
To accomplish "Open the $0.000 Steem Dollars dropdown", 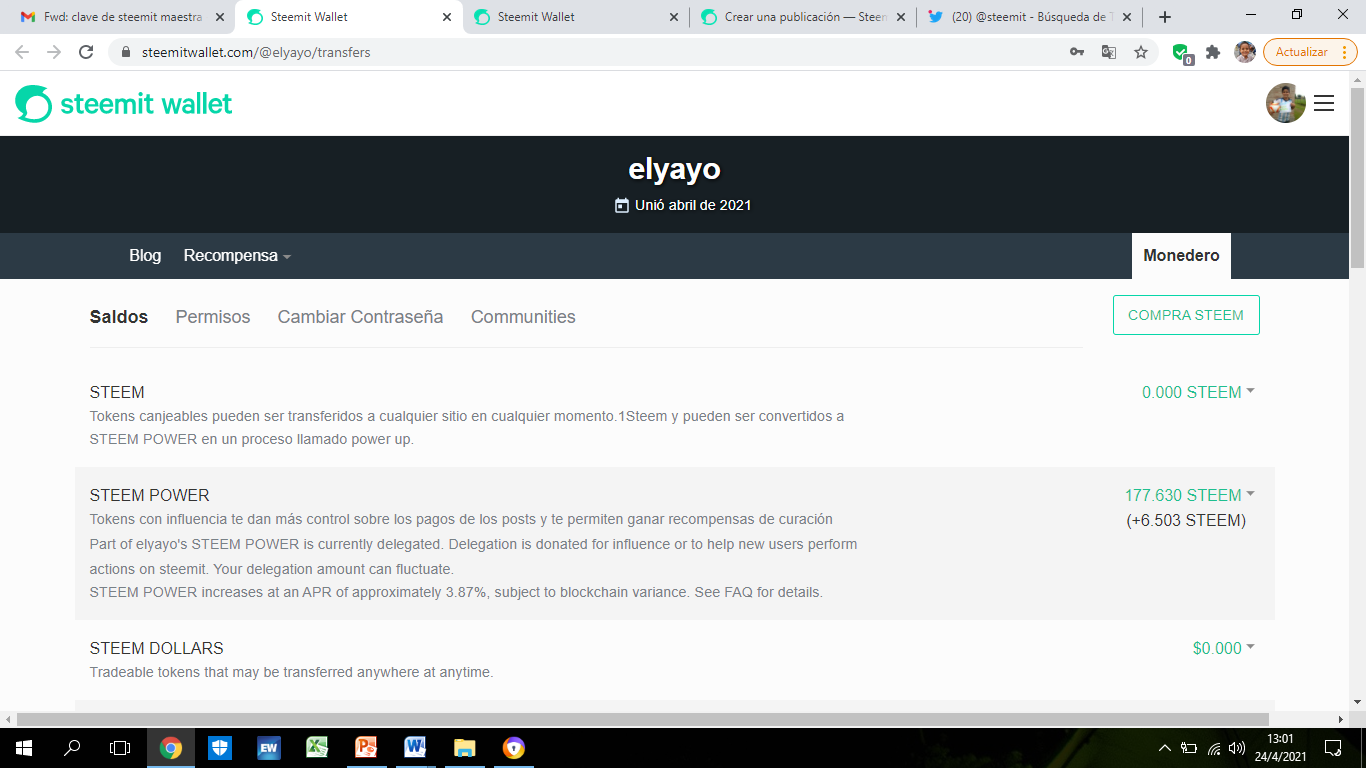I will (x=1223, y=648).
